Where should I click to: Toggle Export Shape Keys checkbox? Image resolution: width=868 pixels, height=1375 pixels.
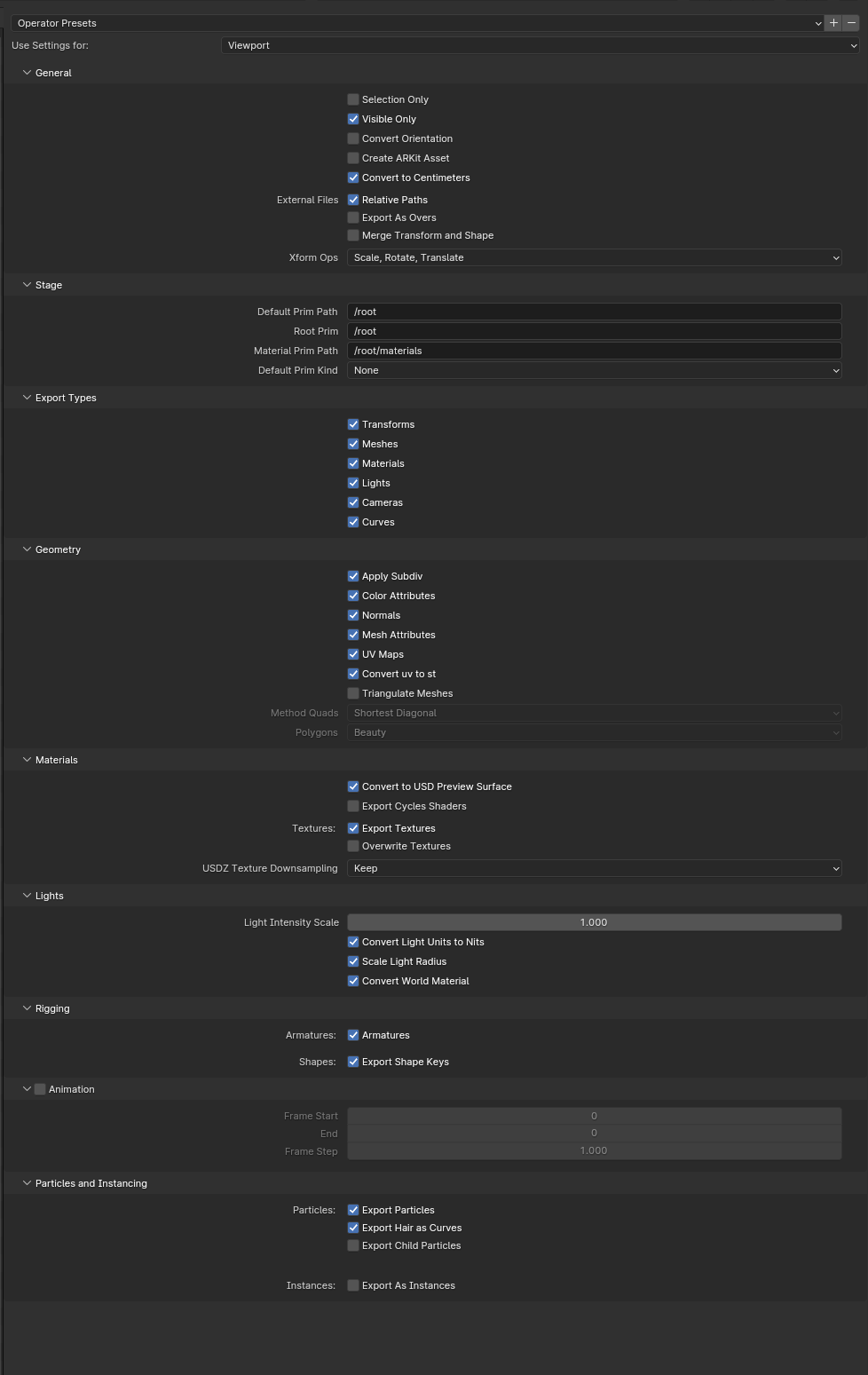353,1062
